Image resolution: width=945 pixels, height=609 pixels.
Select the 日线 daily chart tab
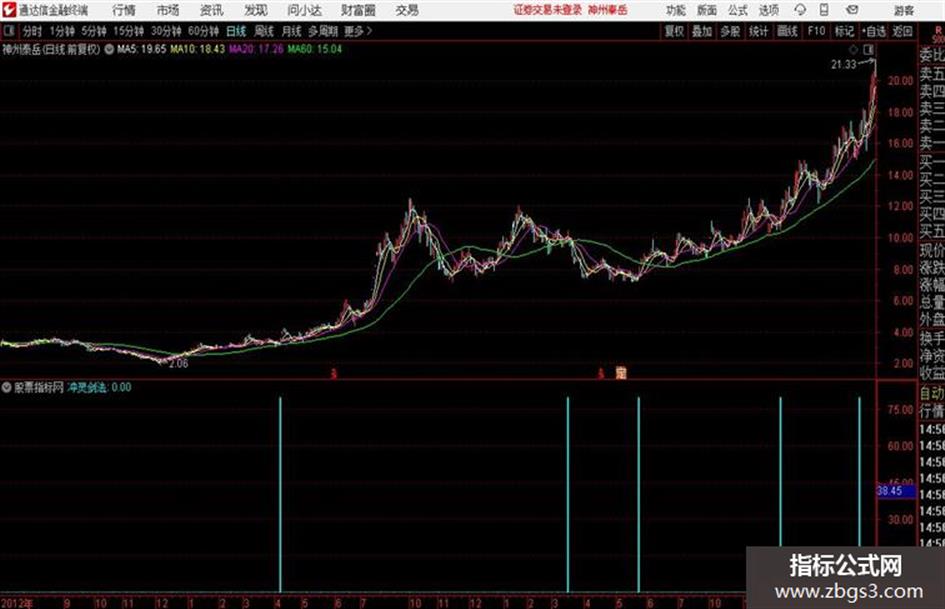click(236, 31)
